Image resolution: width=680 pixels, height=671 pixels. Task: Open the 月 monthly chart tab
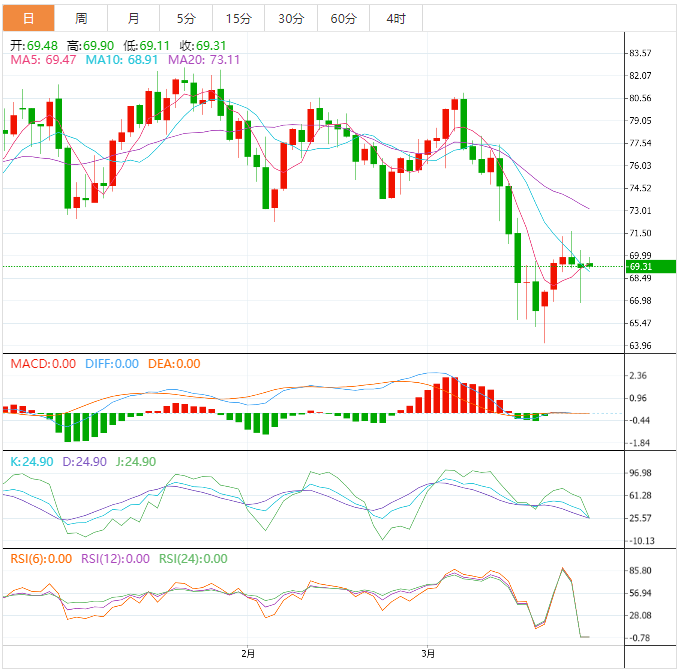pos(134,18)
